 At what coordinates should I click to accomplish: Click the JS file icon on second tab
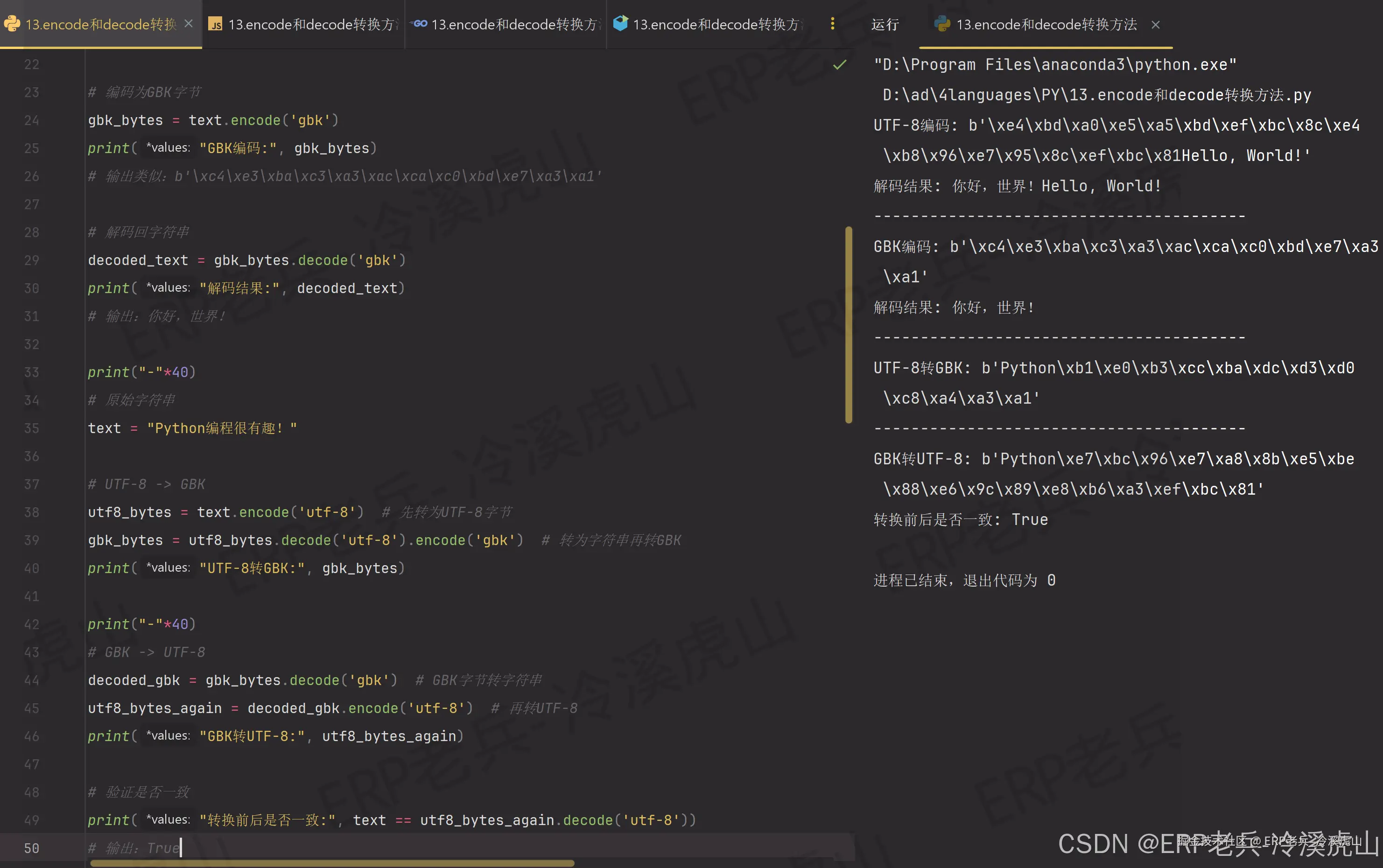[x=215, y=24]
